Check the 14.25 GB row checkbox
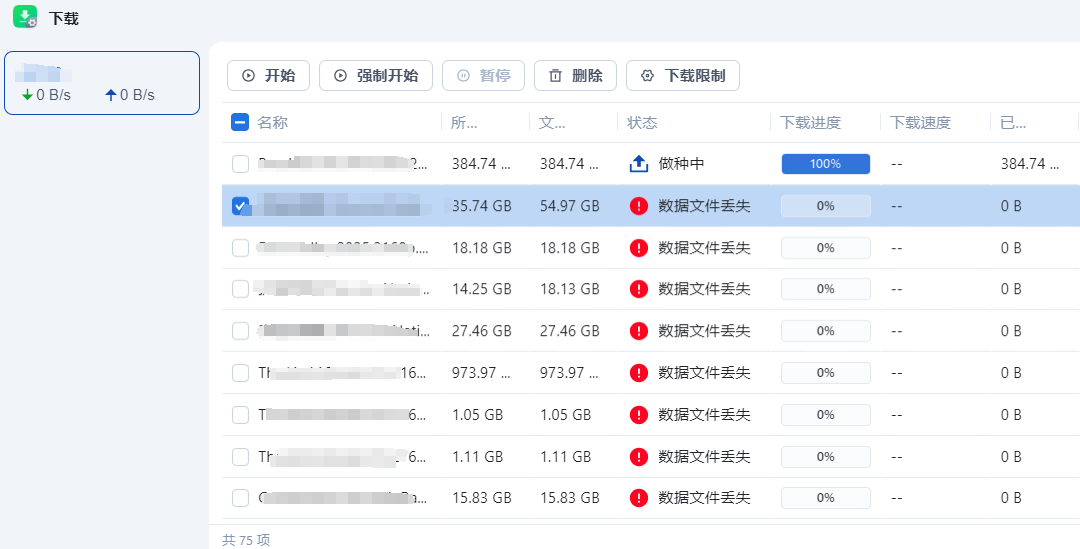This screenshot has width=1080, height=549. click(240, 289)
